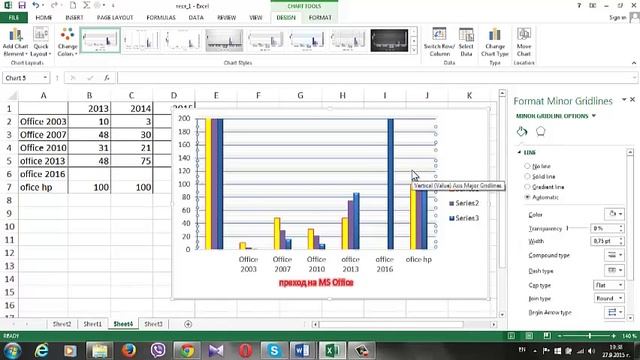Open Viber from taskbar
The image size is (640, 360).
coord(158,351)
